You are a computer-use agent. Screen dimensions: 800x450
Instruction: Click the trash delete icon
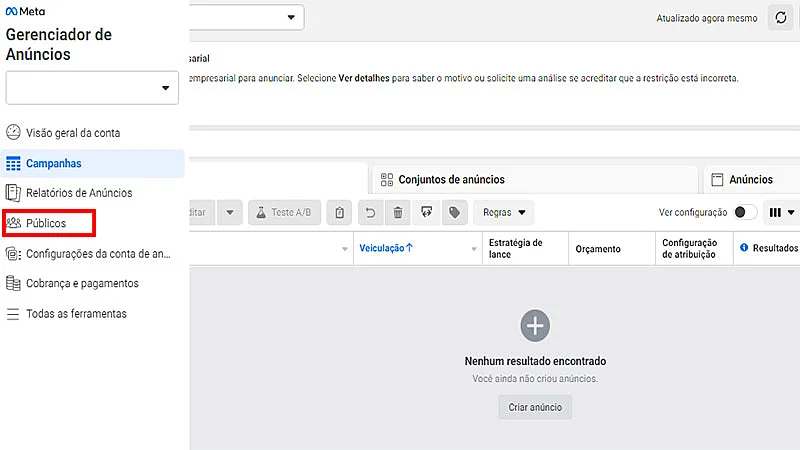[398, 212]
